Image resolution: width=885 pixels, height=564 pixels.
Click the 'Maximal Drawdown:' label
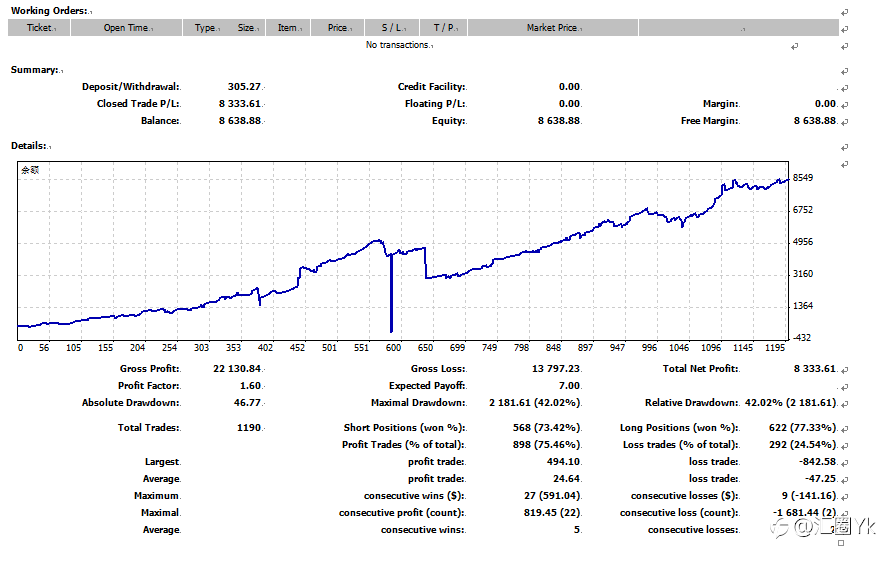tap(418, 403)
